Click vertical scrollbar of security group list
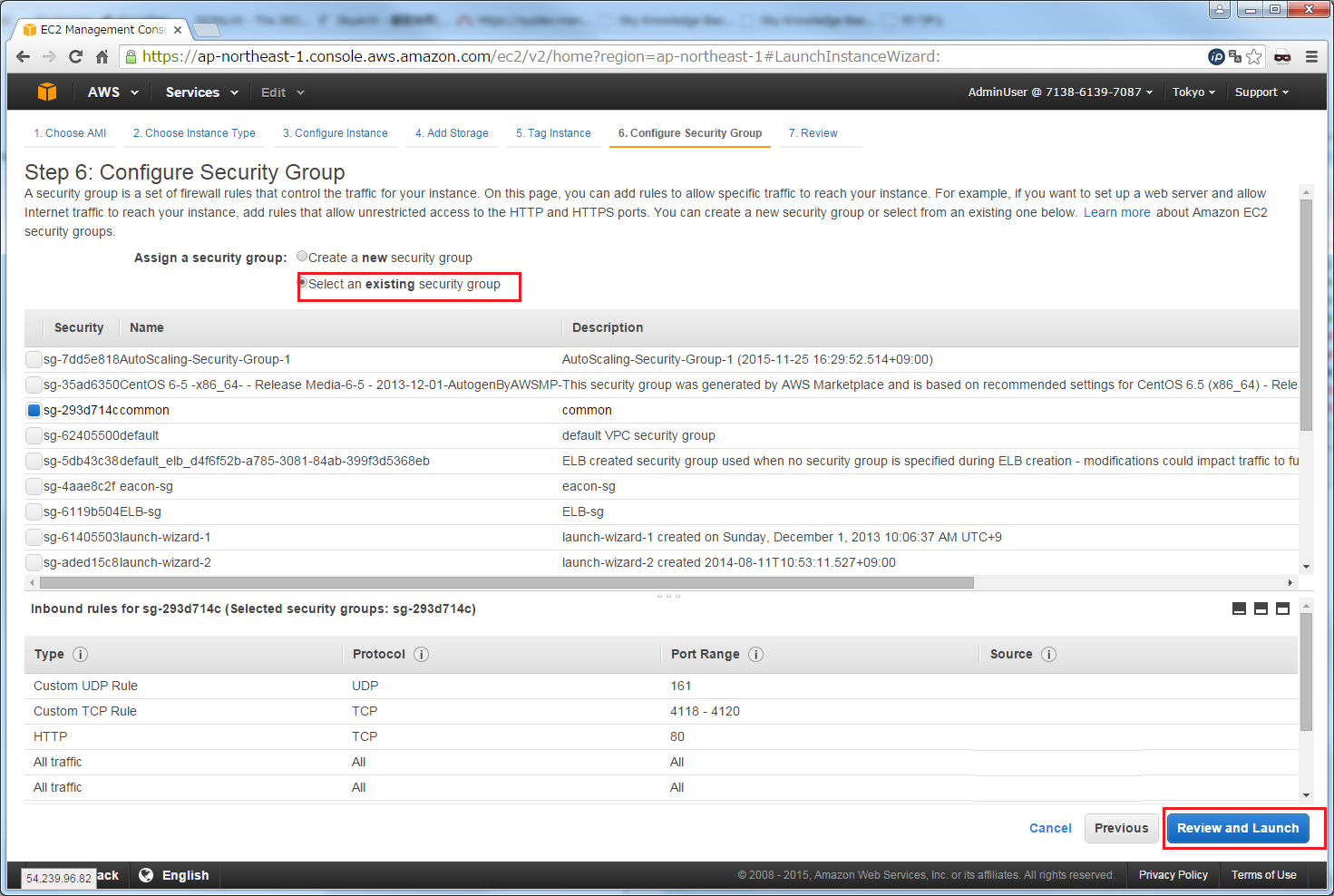The width and height of the screenshot is (1334, 896). [1306, 315]
